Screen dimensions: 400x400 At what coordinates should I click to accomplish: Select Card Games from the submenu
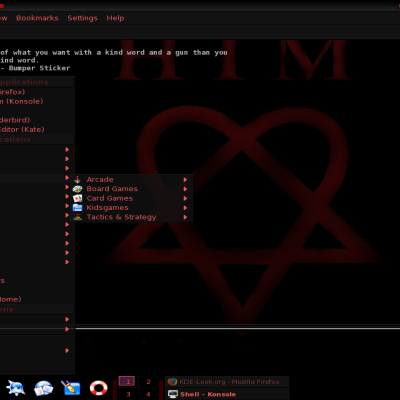131,198
